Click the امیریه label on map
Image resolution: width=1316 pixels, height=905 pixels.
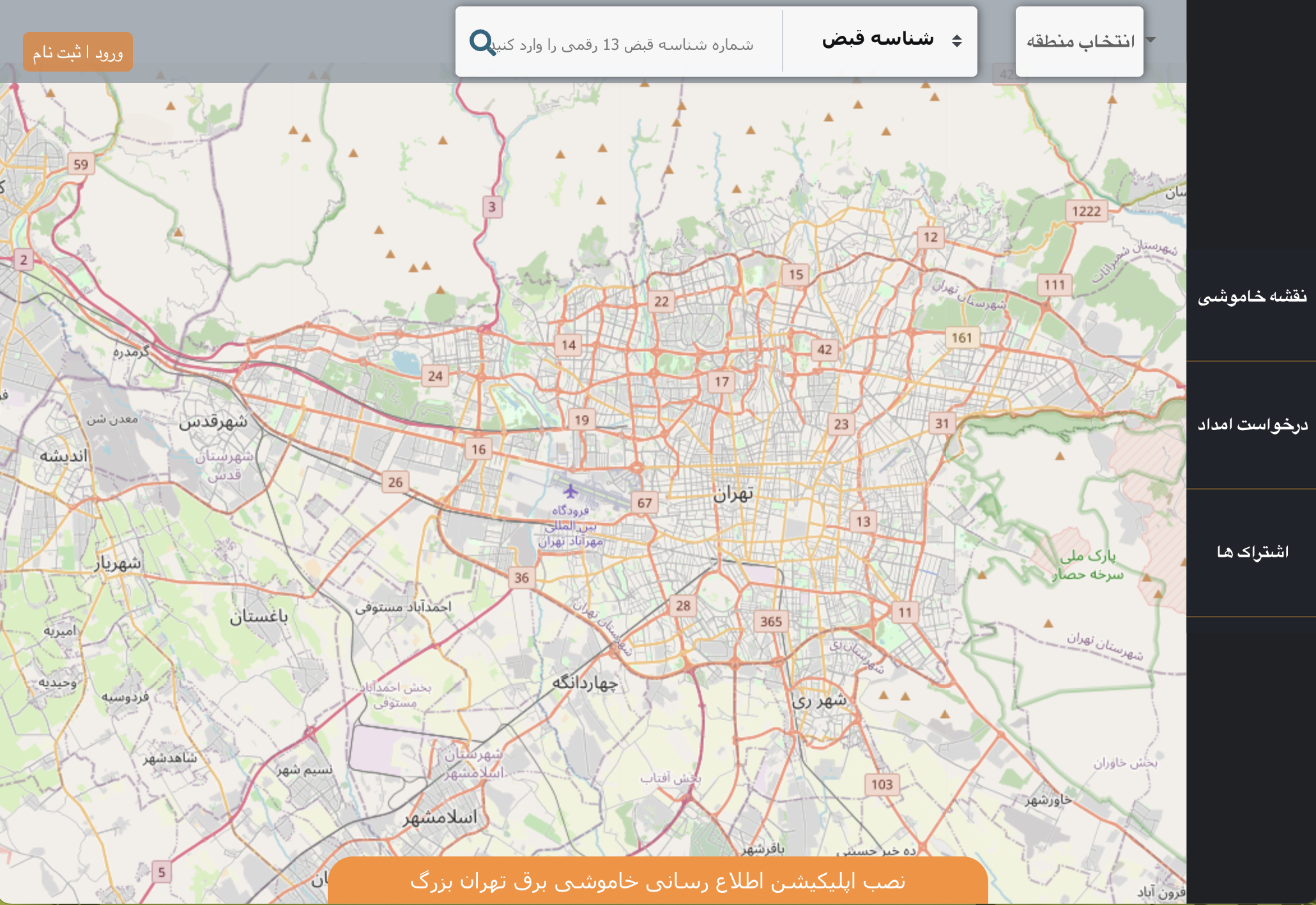click(59, 631)
